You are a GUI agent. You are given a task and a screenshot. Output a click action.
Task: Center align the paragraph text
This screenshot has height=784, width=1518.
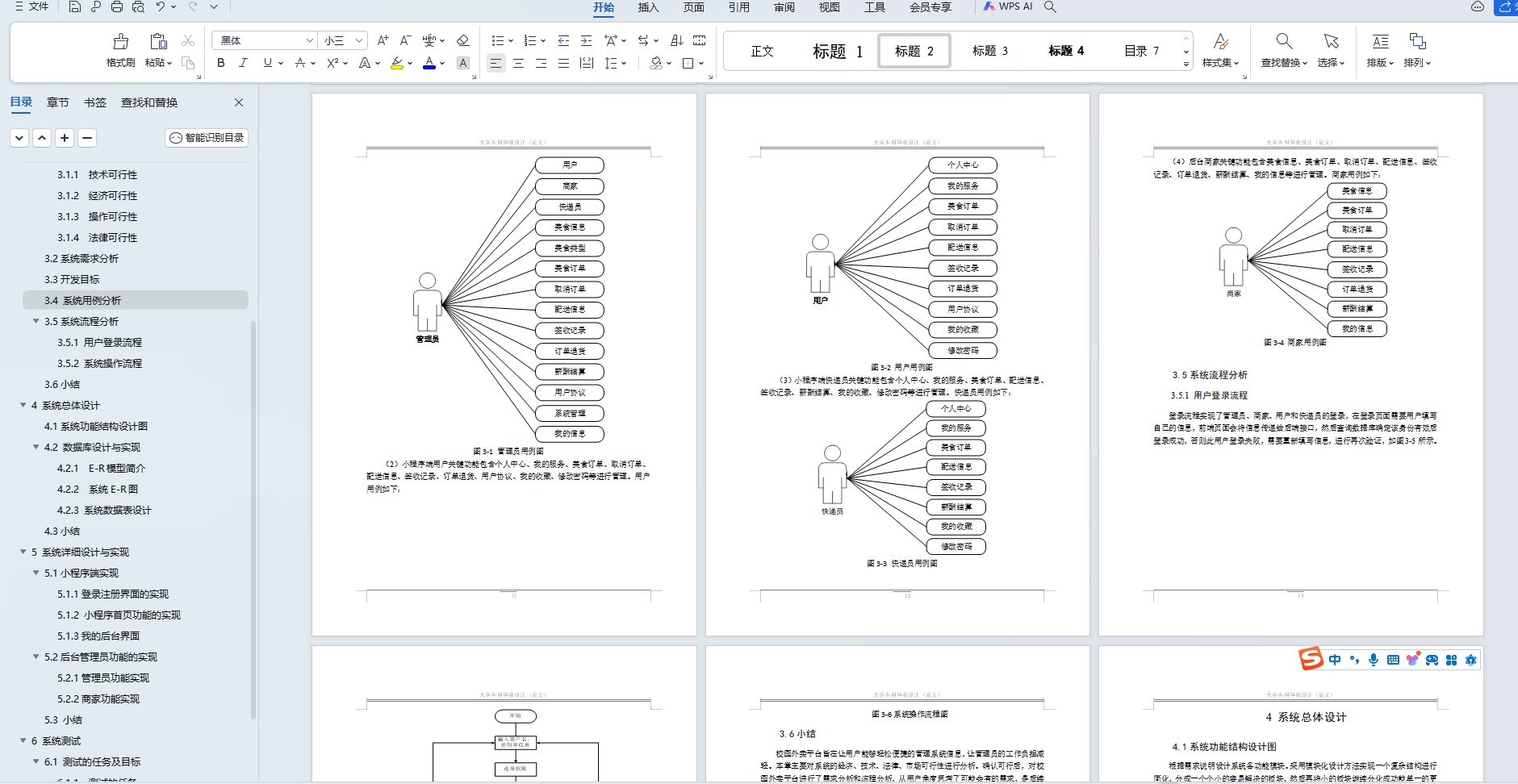coord(518,63)
